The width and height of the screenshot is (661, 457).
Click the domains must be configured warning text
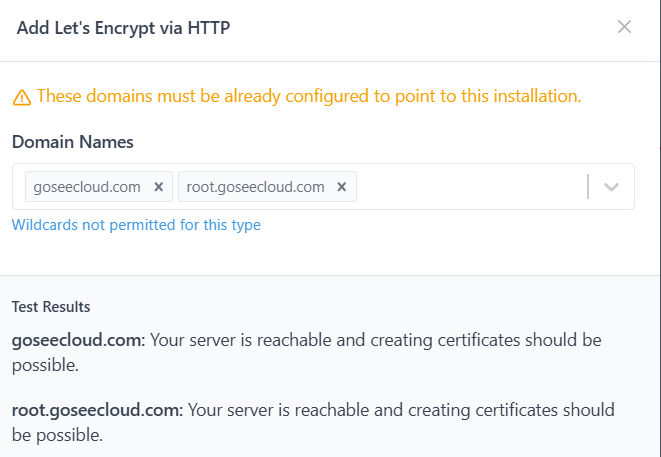[309, 97]
